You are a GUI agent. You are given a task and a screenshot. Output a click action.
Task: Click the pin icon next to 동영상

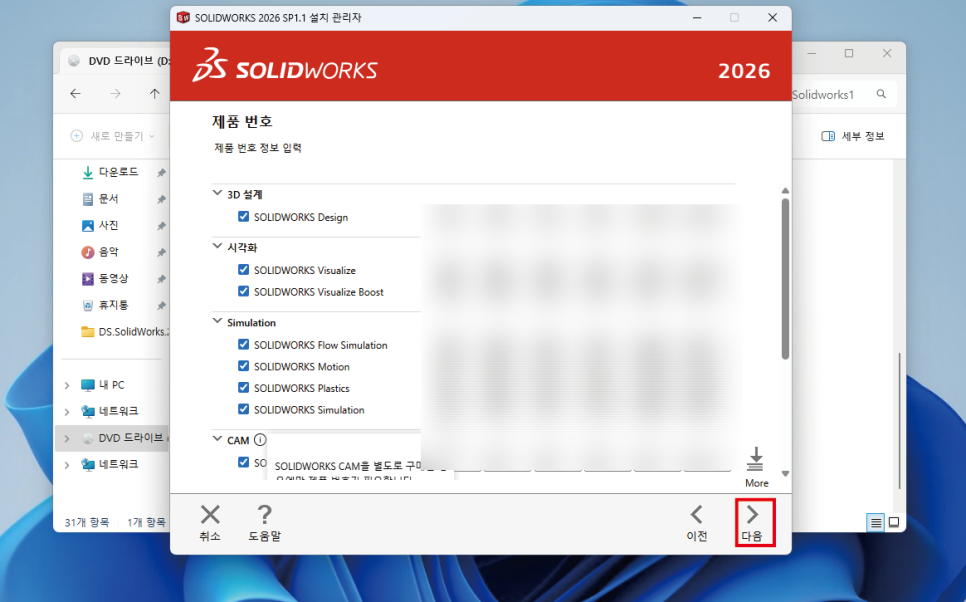click(161, 279)
